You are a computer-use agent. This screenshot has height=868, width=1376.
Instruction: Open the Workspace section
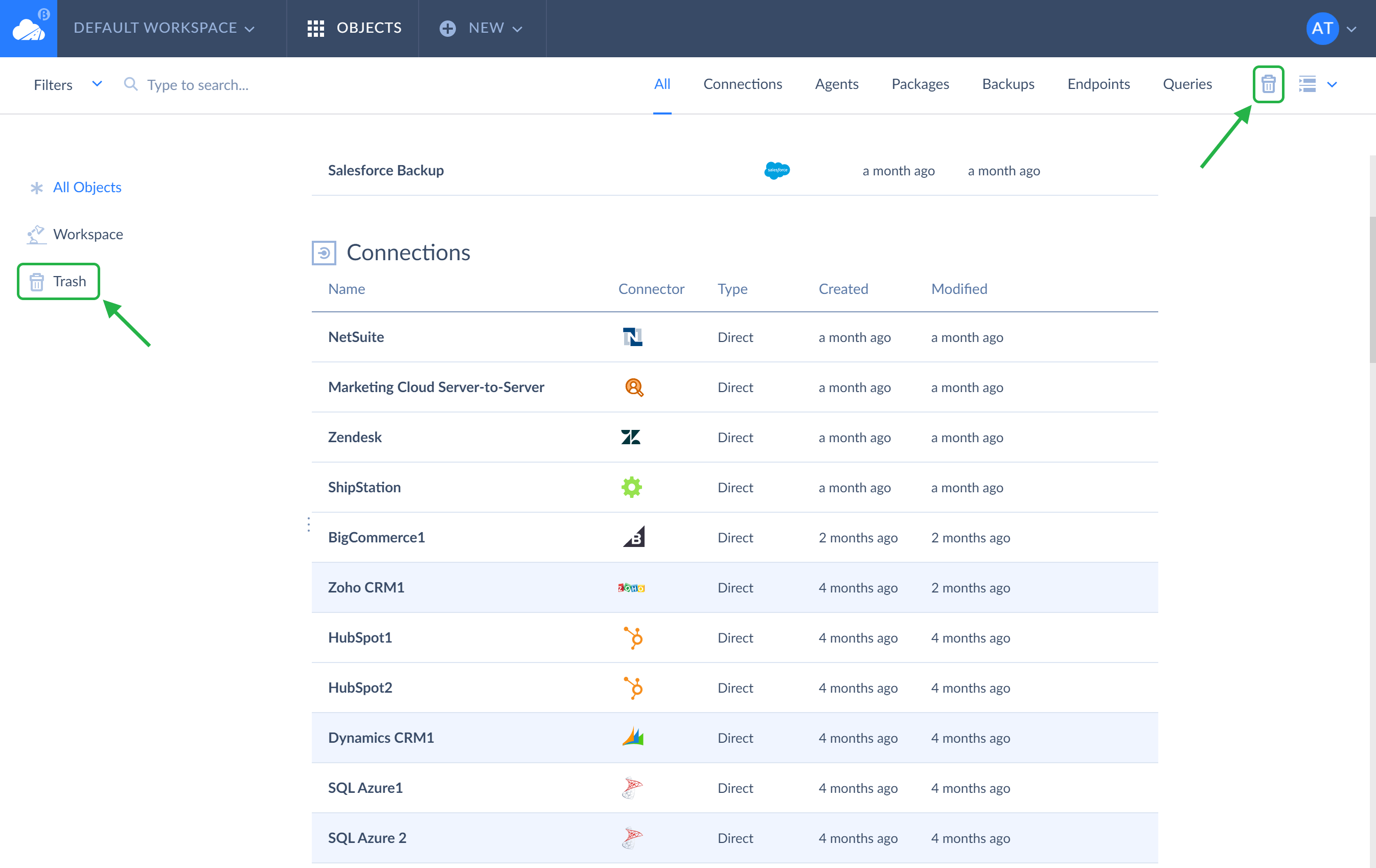tap(89, 234)
